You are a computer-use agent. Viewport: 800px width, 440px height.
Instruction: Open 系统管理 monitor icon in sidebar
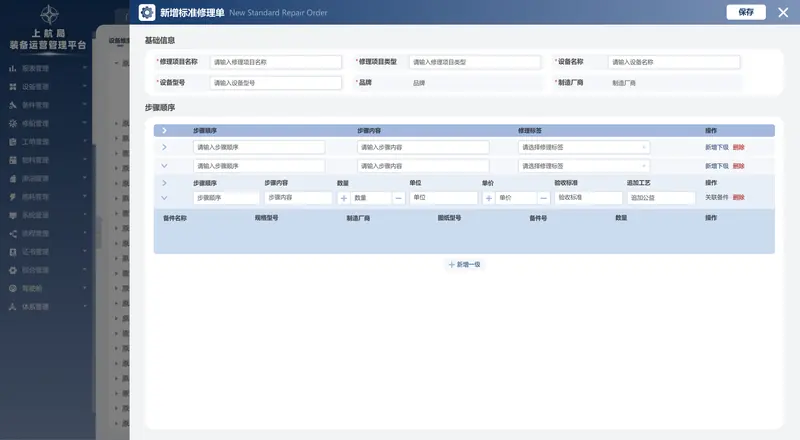[13, 215]
